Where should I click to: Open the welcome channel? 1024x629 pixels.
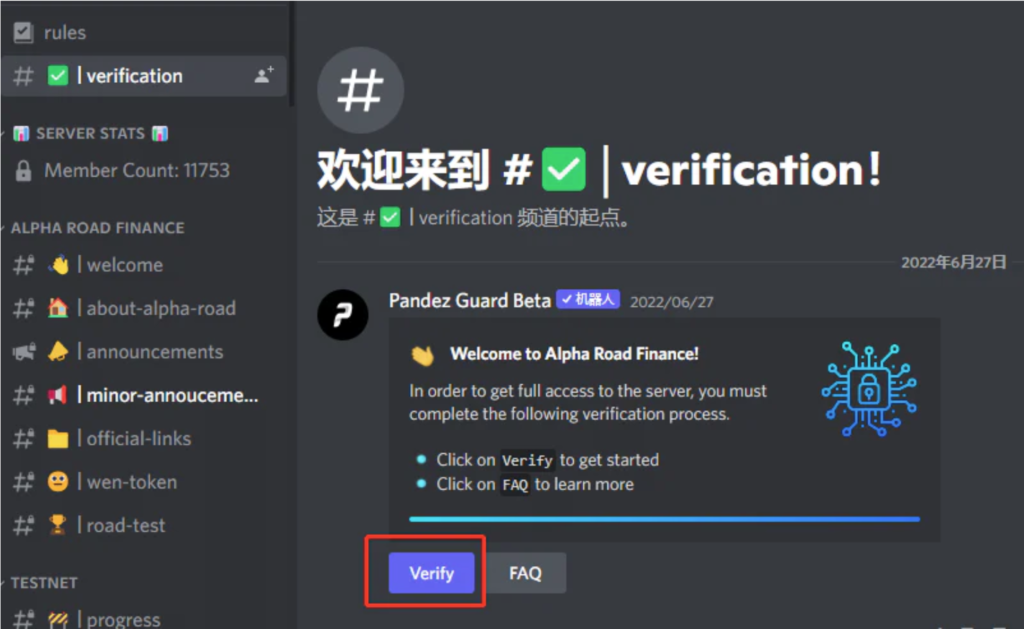(144, 265)
